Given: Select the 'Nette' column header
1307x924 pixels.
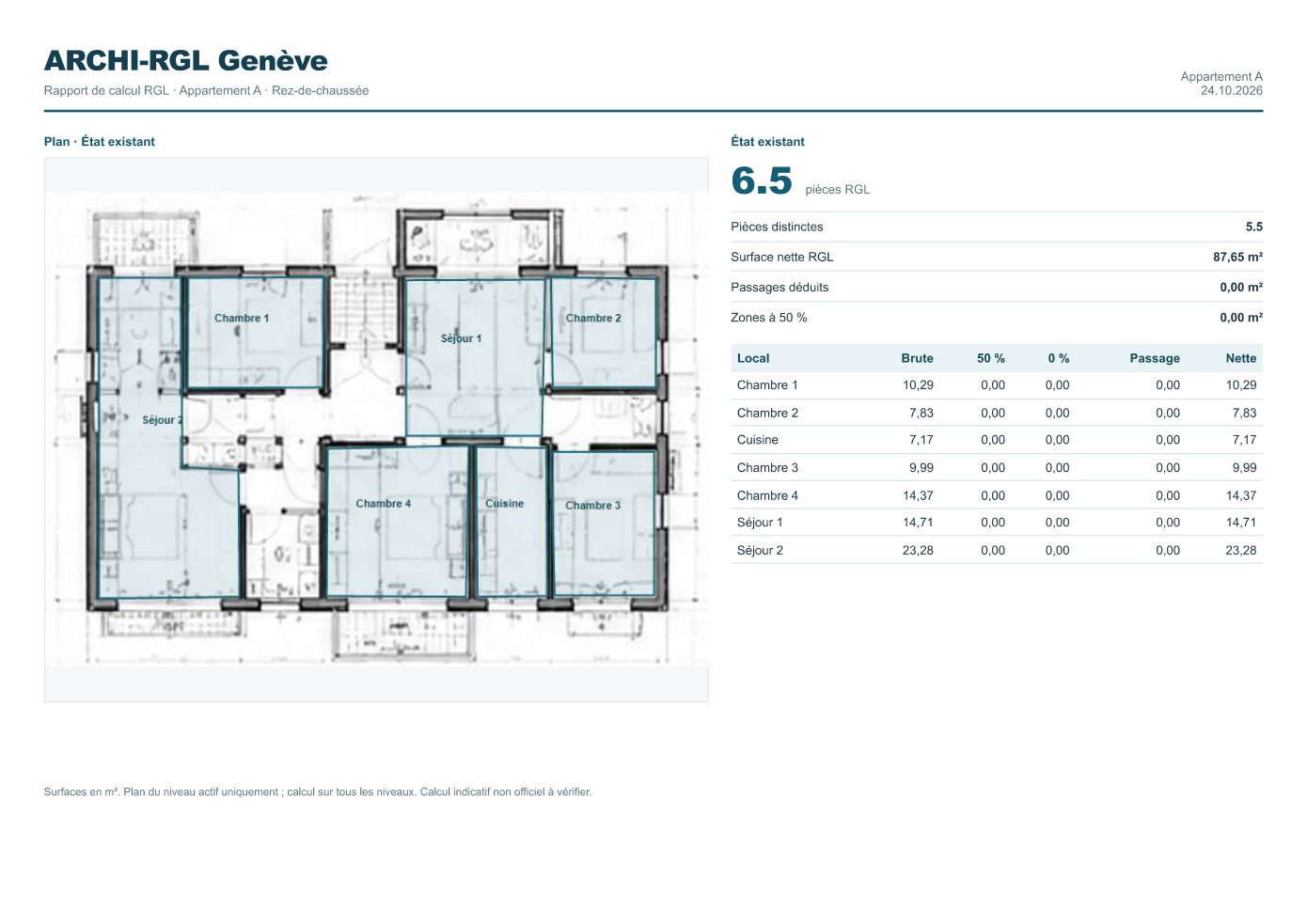Looking at the screenshot, I should tap(1241, 358).
